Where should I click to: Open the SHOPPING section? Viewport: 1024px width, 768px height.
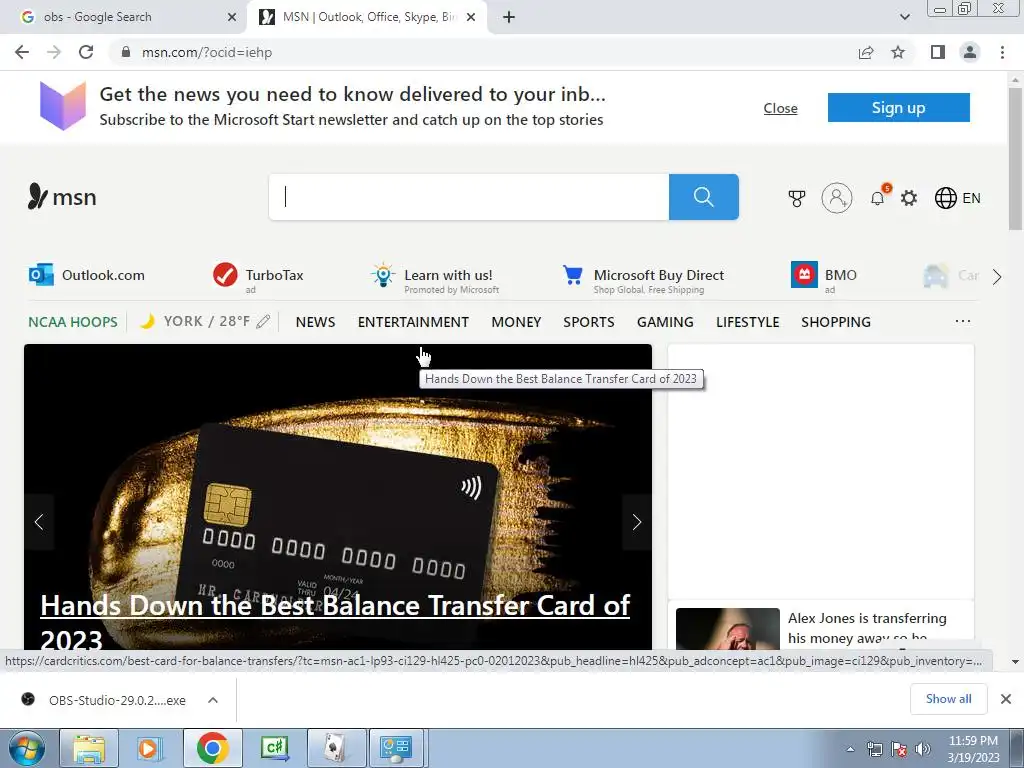tap(836, 322)
